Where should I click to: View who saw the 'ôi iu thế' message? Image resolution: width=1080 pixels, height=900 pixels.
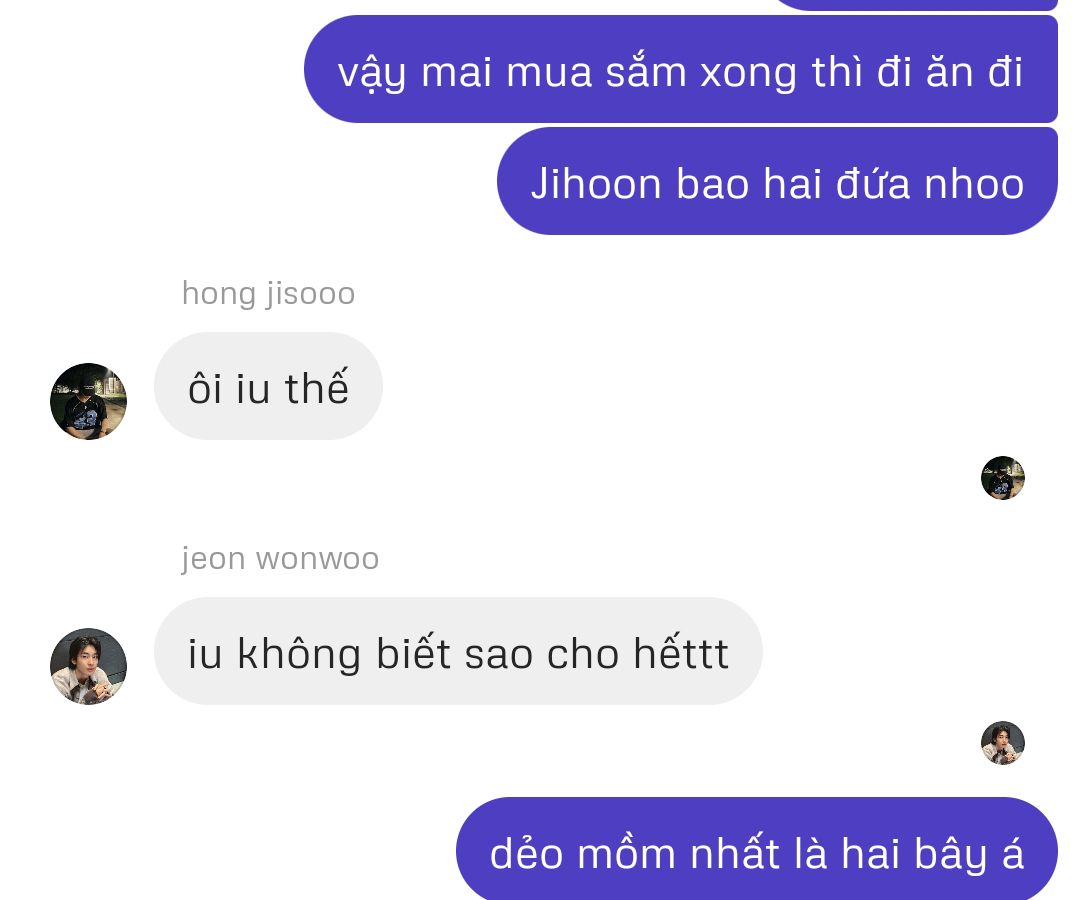click(x=1002, y=478)
